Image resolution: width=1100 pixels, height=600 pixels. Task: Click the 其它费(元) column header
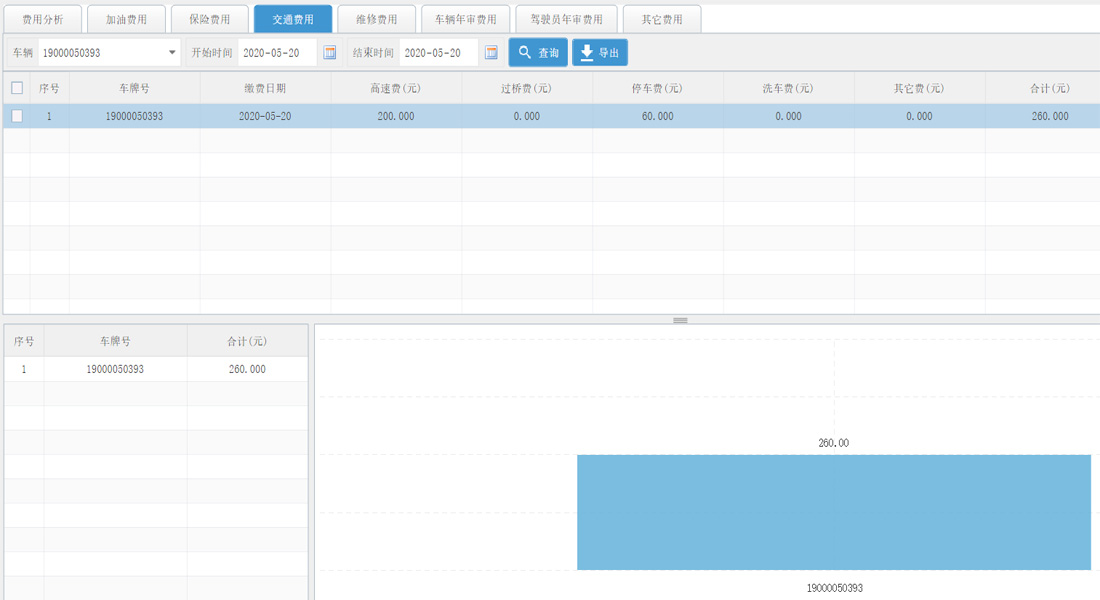pos(919,88)
